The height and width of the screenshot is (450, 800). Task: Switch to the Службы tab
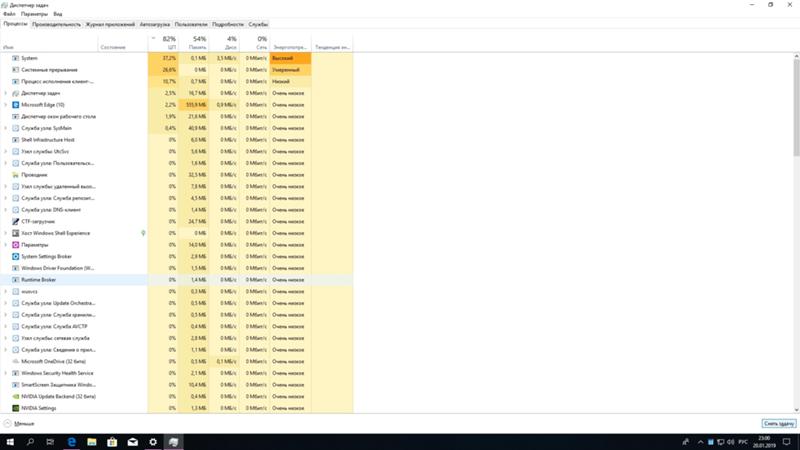(x=258, y=24)
